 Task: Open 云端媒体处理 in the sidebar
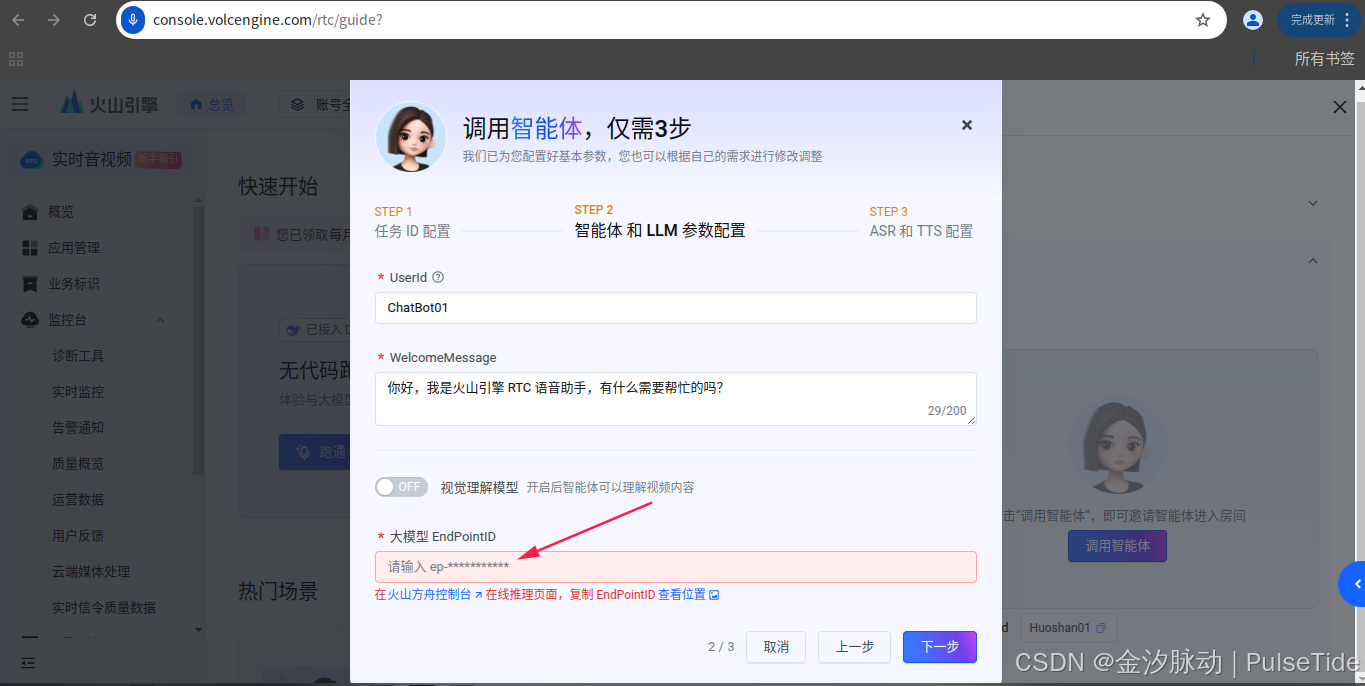coord(91,572)
